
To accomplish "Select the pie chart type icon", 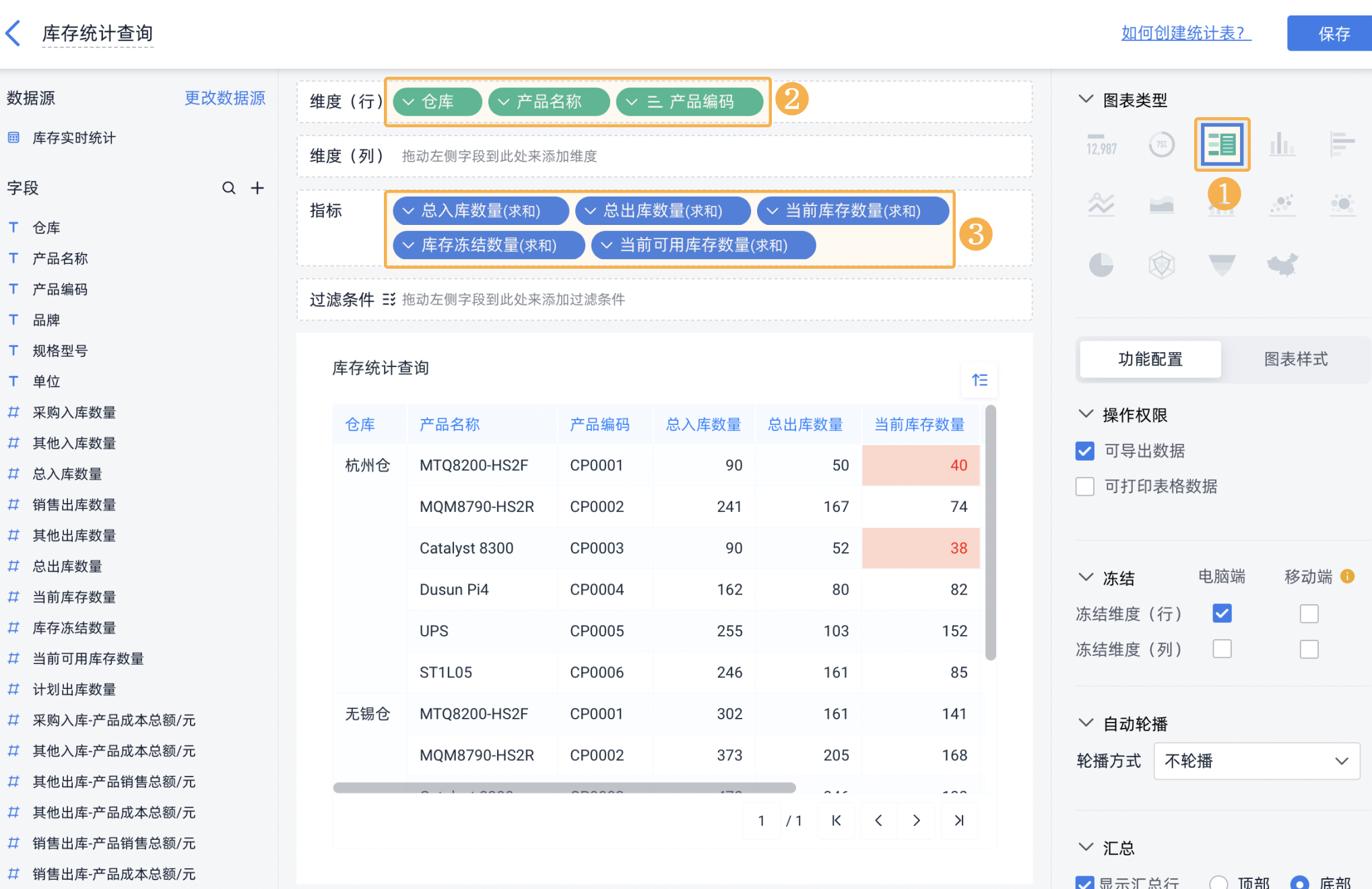I will [x=1101, y=265].
